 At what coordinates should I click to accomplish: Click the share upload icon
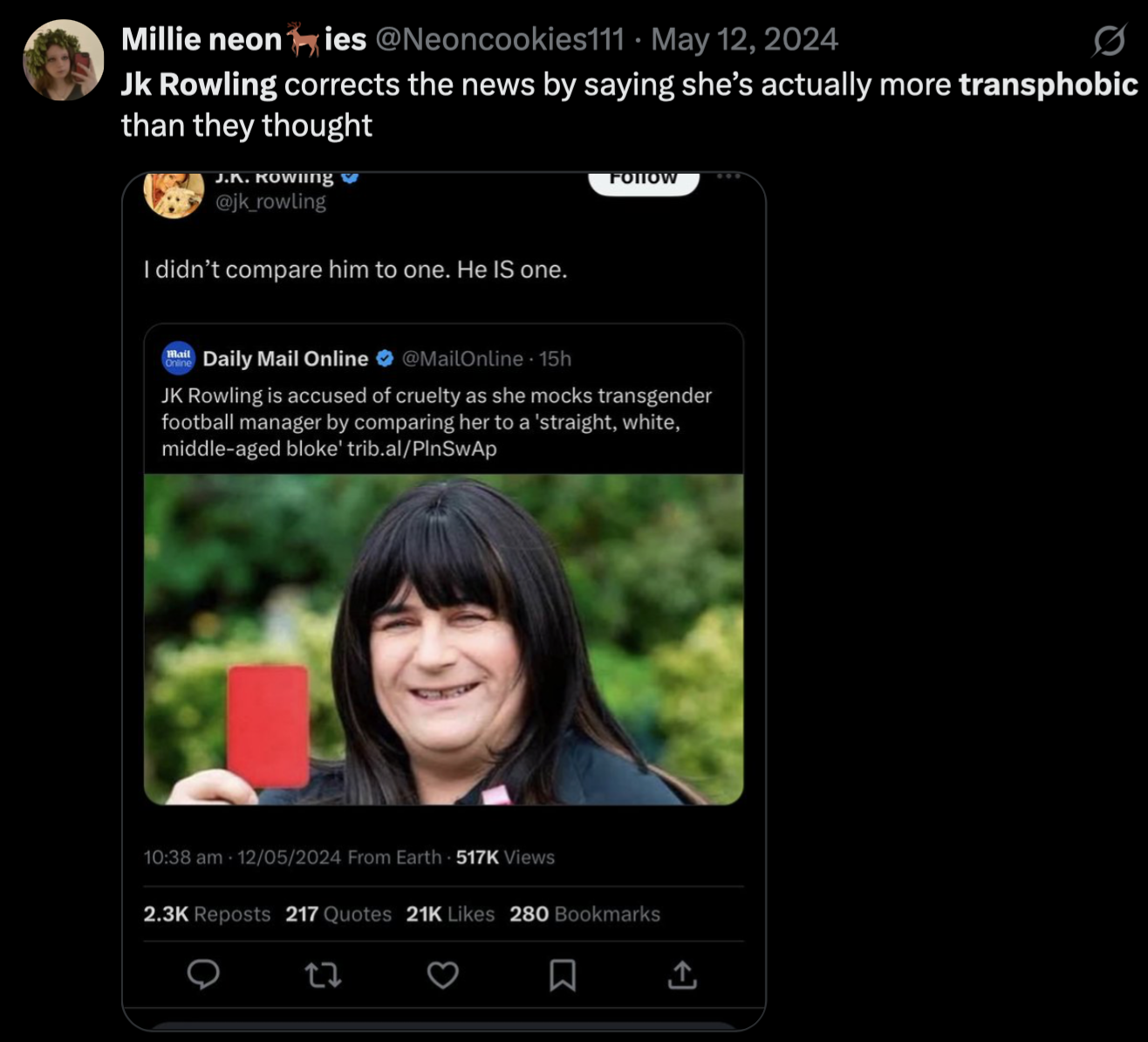pyautogui.click(x=682, y=974)
